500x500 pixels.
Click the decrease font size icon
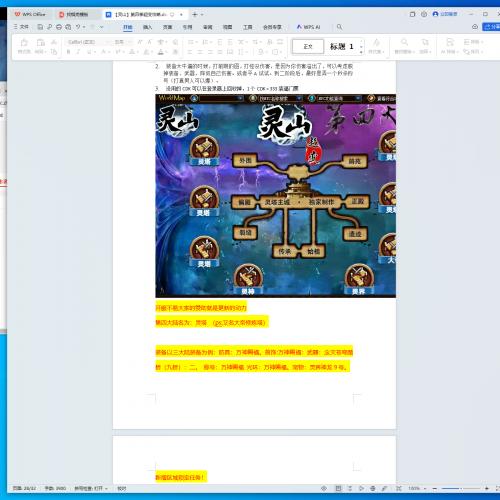[149, 42]
